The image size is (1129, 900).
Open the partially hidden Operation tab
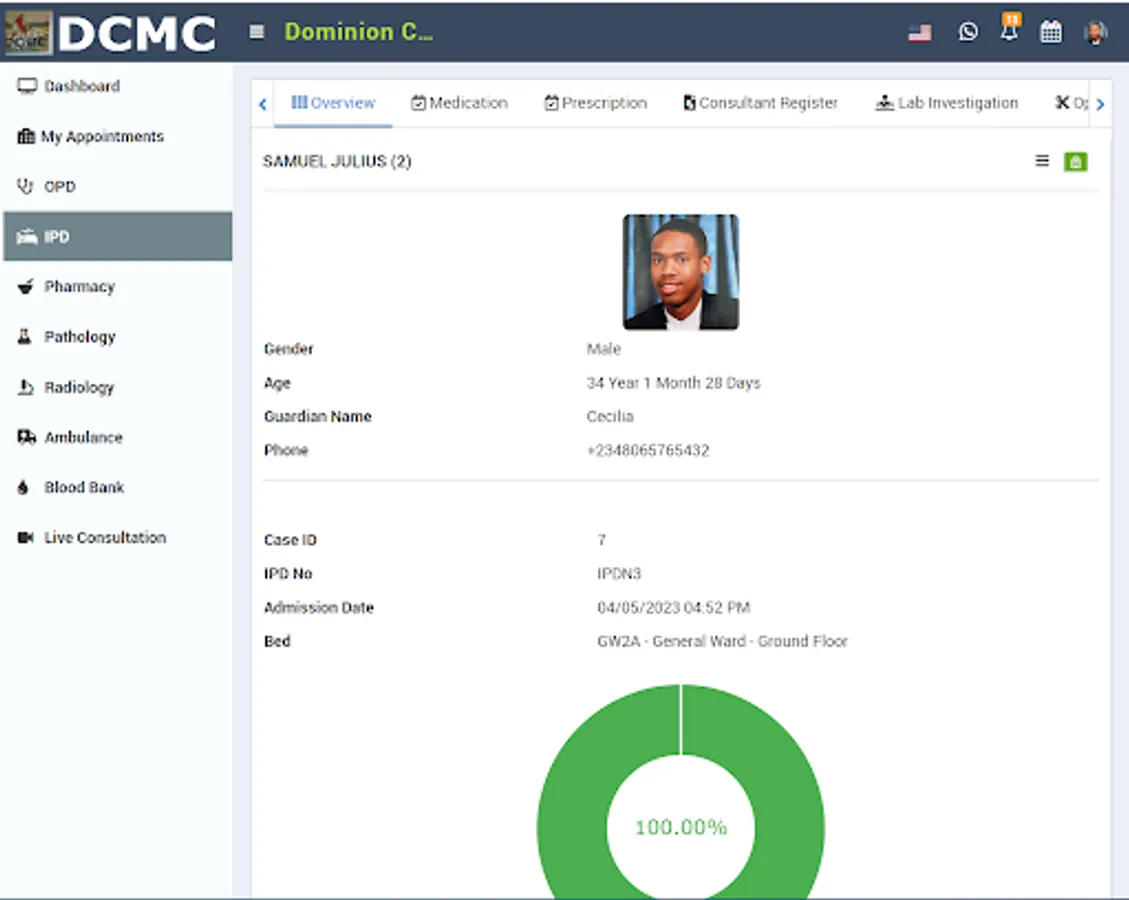pyautogui.click(x=1071, y=103)
